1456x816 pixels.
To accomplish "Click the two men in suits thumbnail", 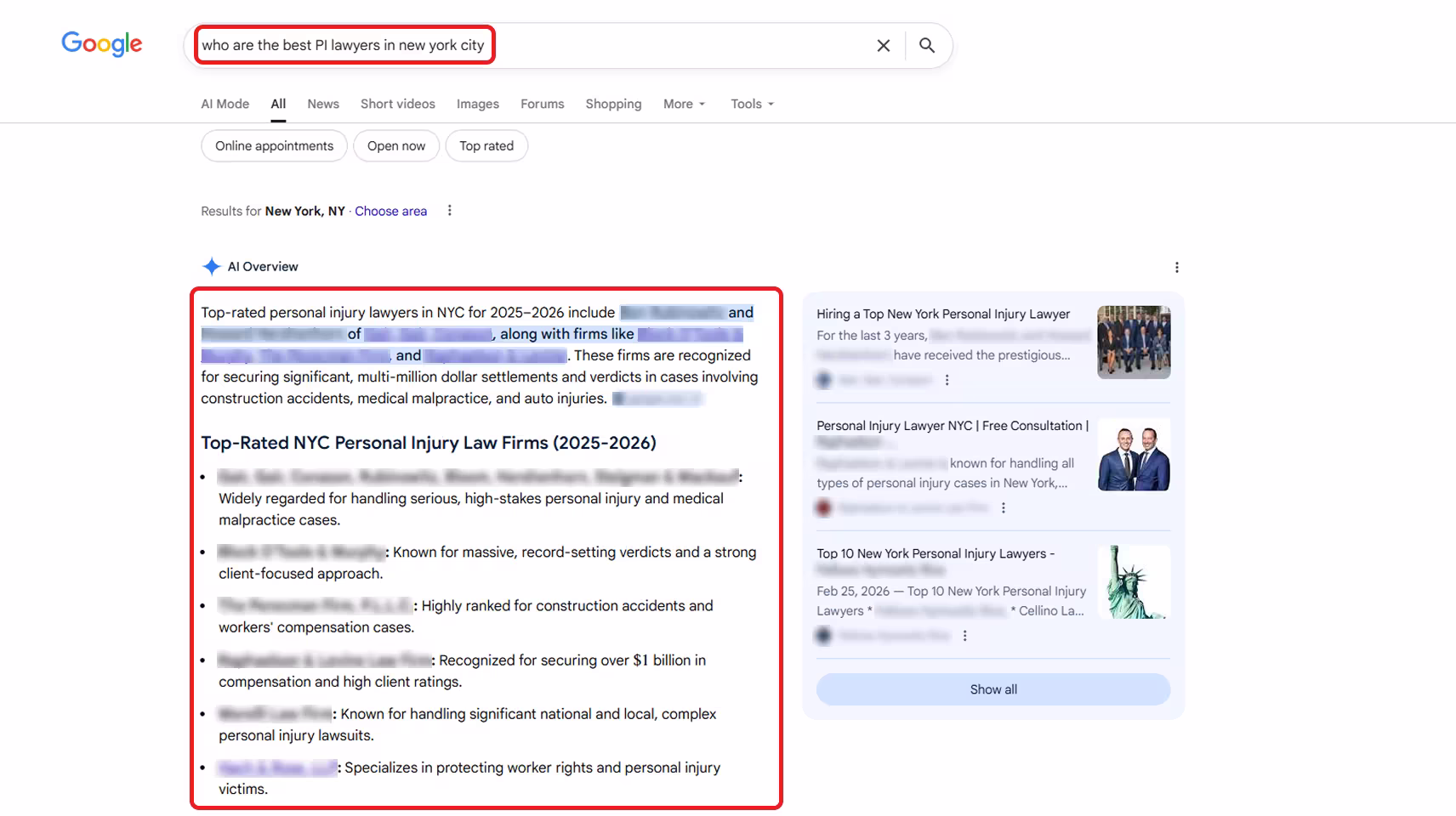I will (x=1134, y=454).
